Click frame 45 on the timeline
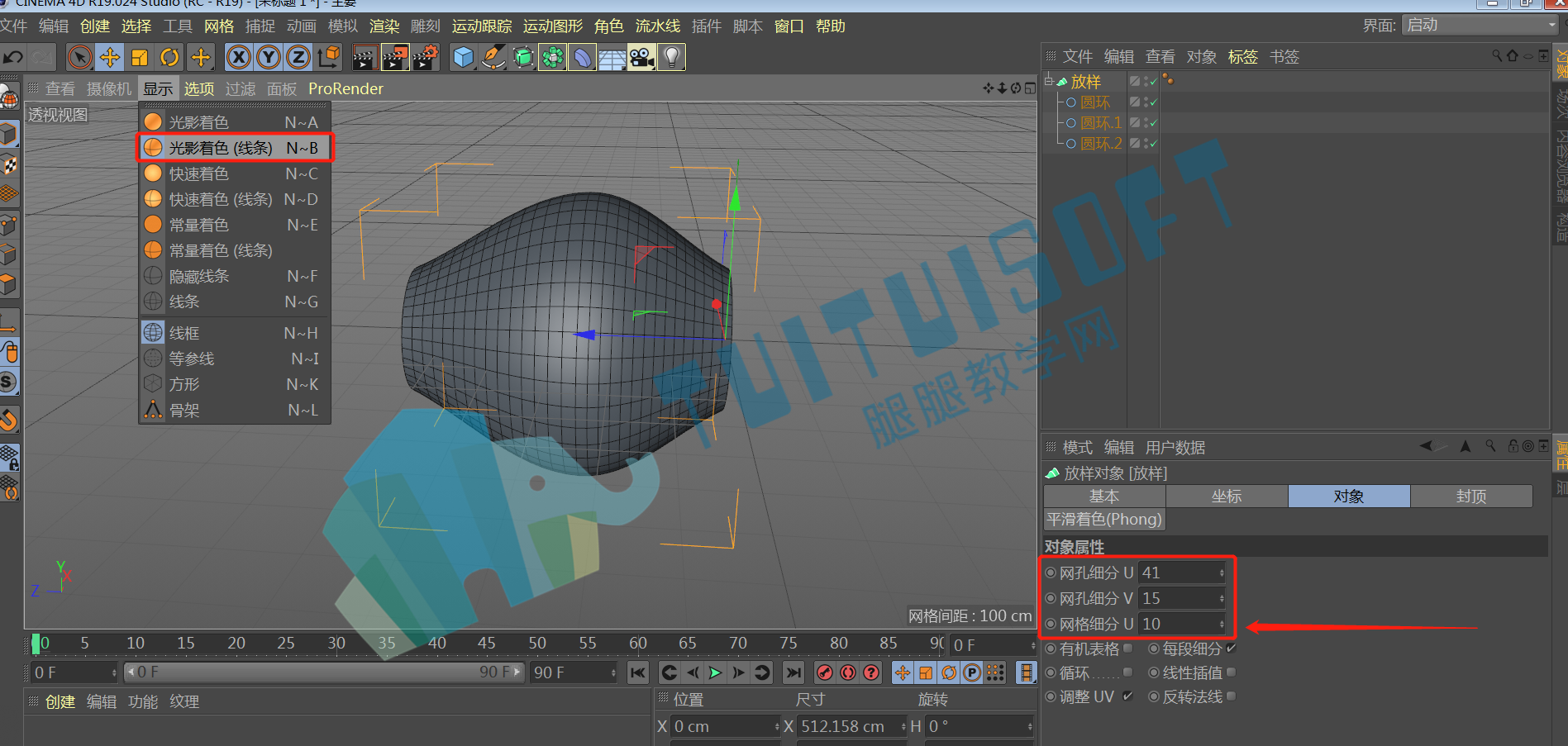 pos(487,643)
